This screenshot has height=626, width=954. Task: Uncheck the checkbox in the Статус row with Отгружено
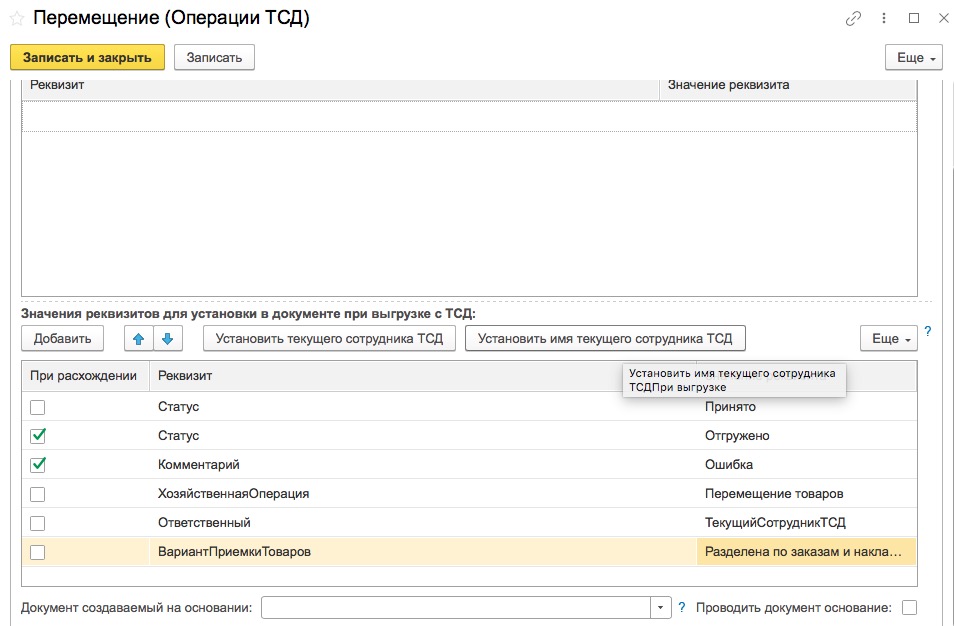[38, 436]
